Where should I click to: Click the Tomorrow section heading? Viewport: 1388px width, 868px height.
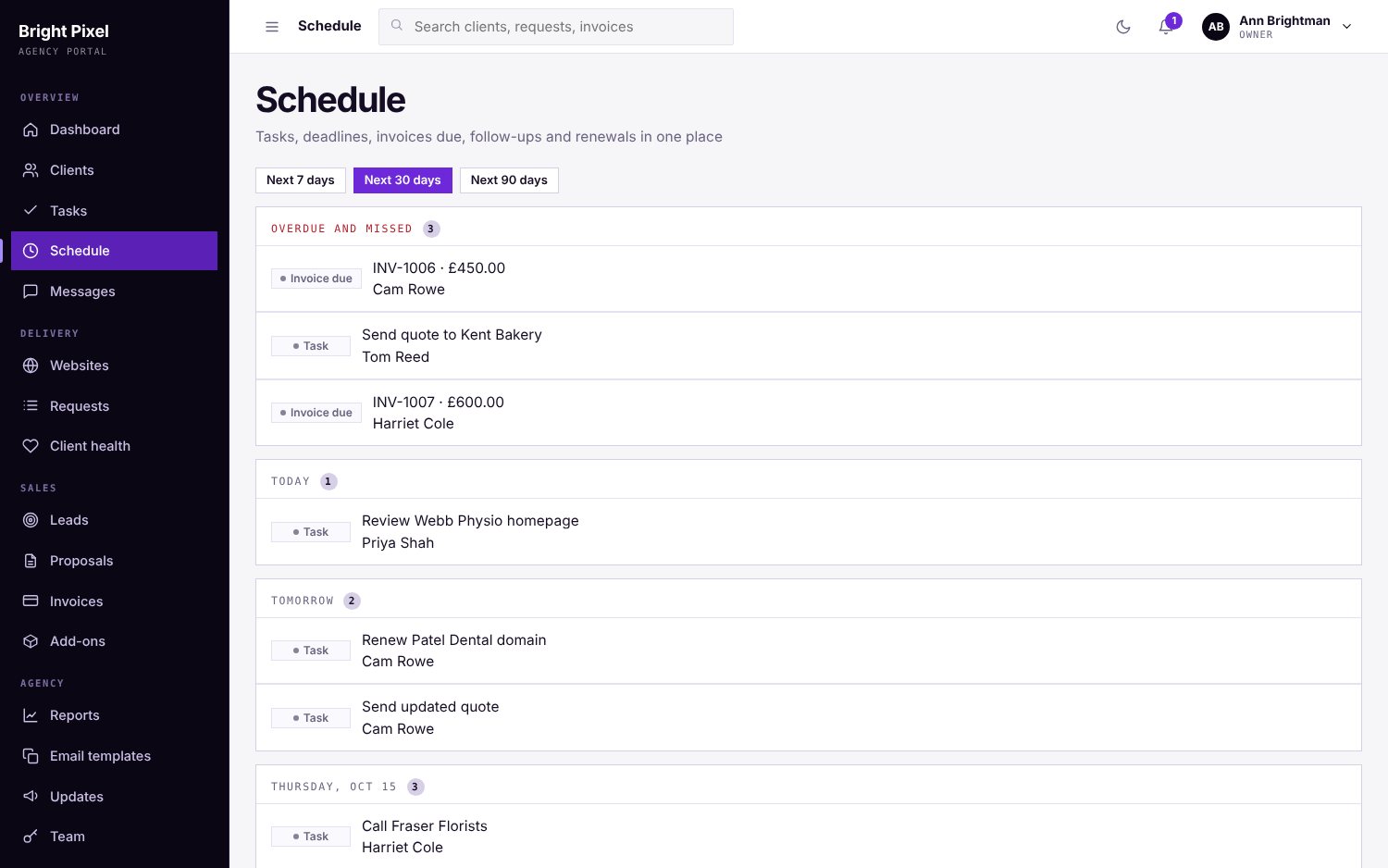pyautogui.click(x=303, y=601)
